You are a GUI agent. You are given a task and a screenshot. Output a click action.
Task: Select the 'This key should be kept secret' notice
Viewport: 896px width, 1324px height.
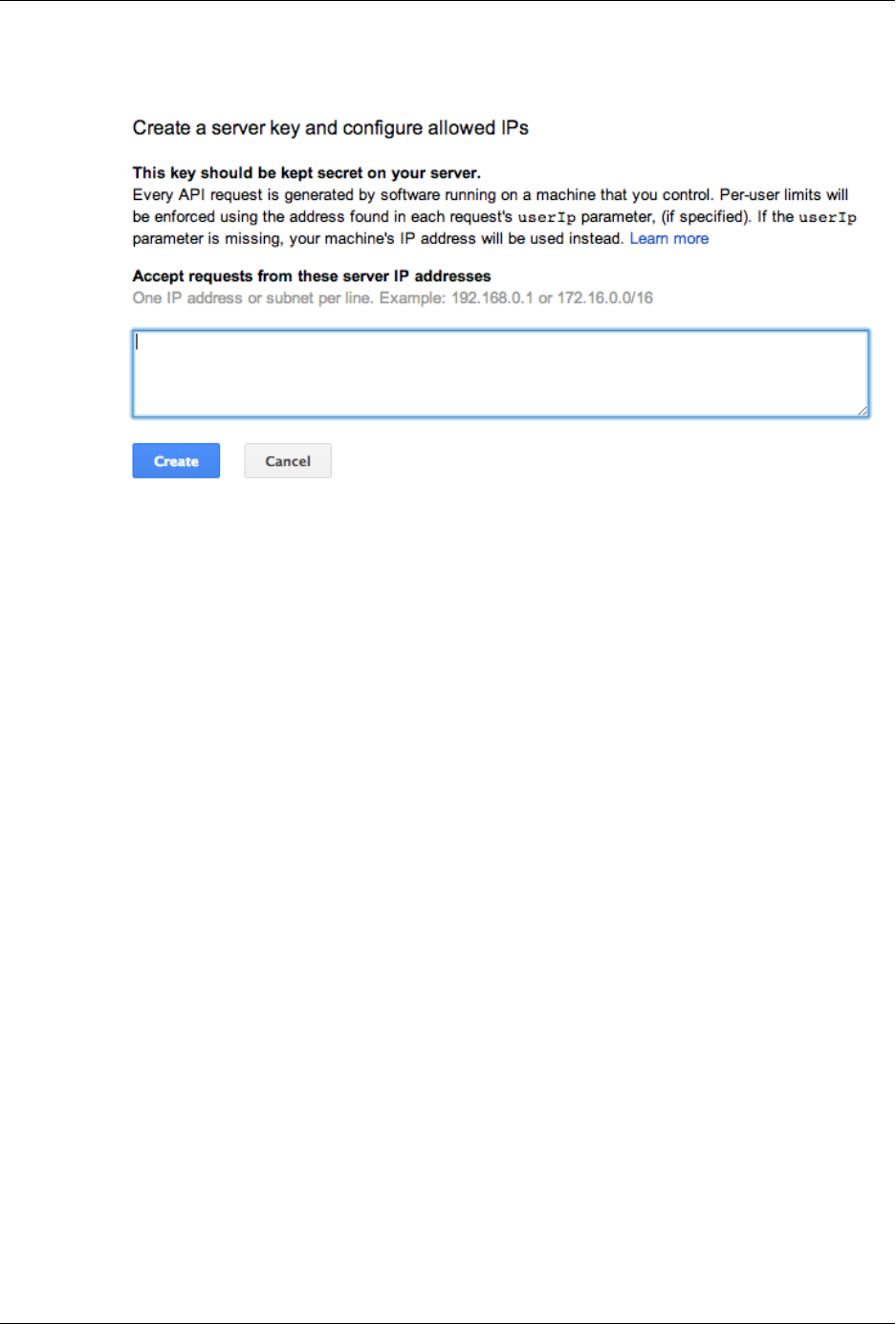[x=306, y=173]
